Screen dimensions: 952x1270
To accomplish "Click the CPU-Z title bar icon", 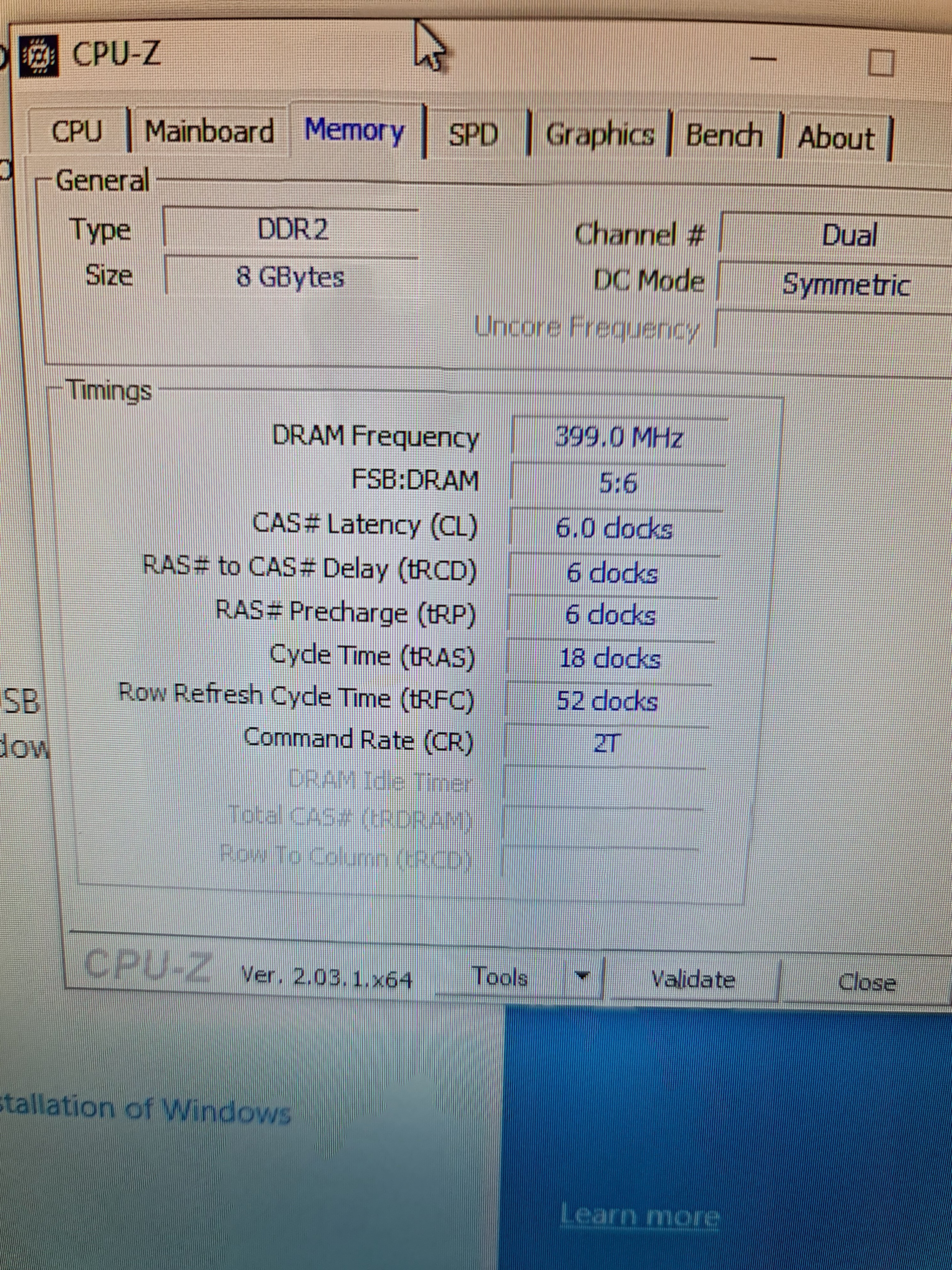I will [39, 56].
